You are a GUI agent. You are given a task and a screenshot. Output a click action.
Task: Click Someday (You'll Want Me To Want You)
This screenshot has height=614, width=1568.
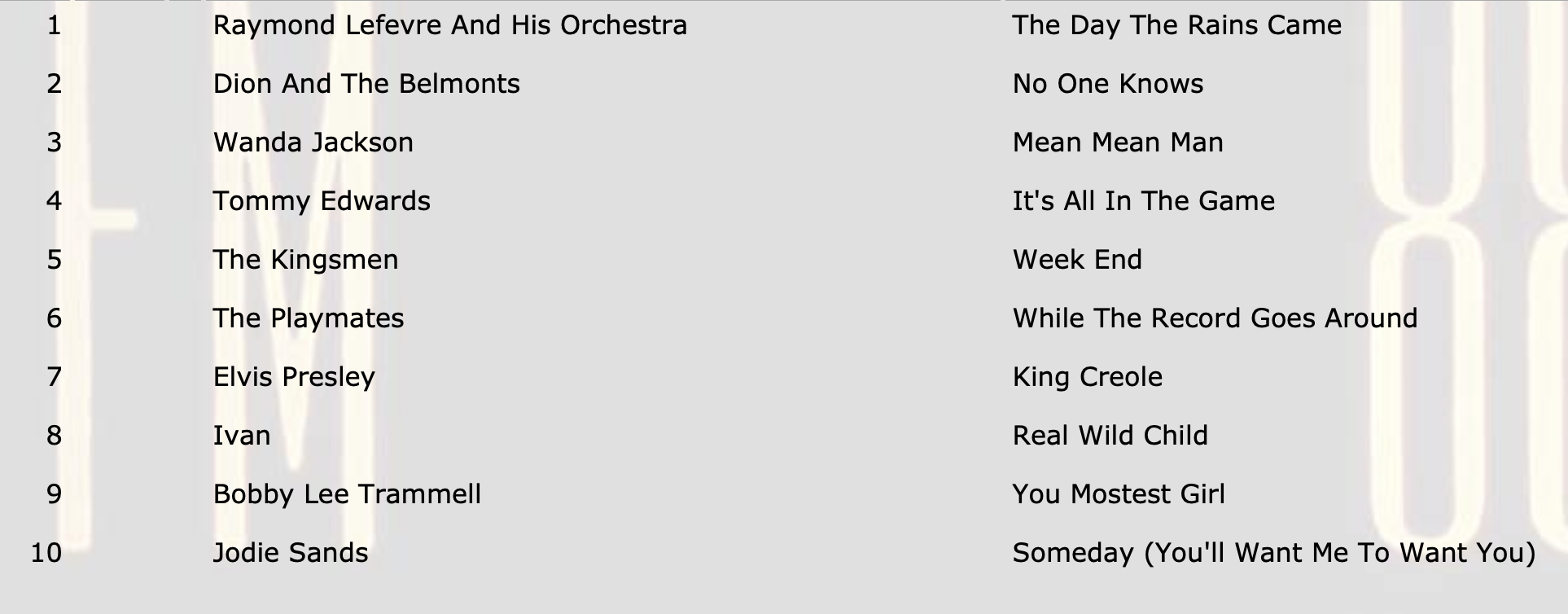1274,554
